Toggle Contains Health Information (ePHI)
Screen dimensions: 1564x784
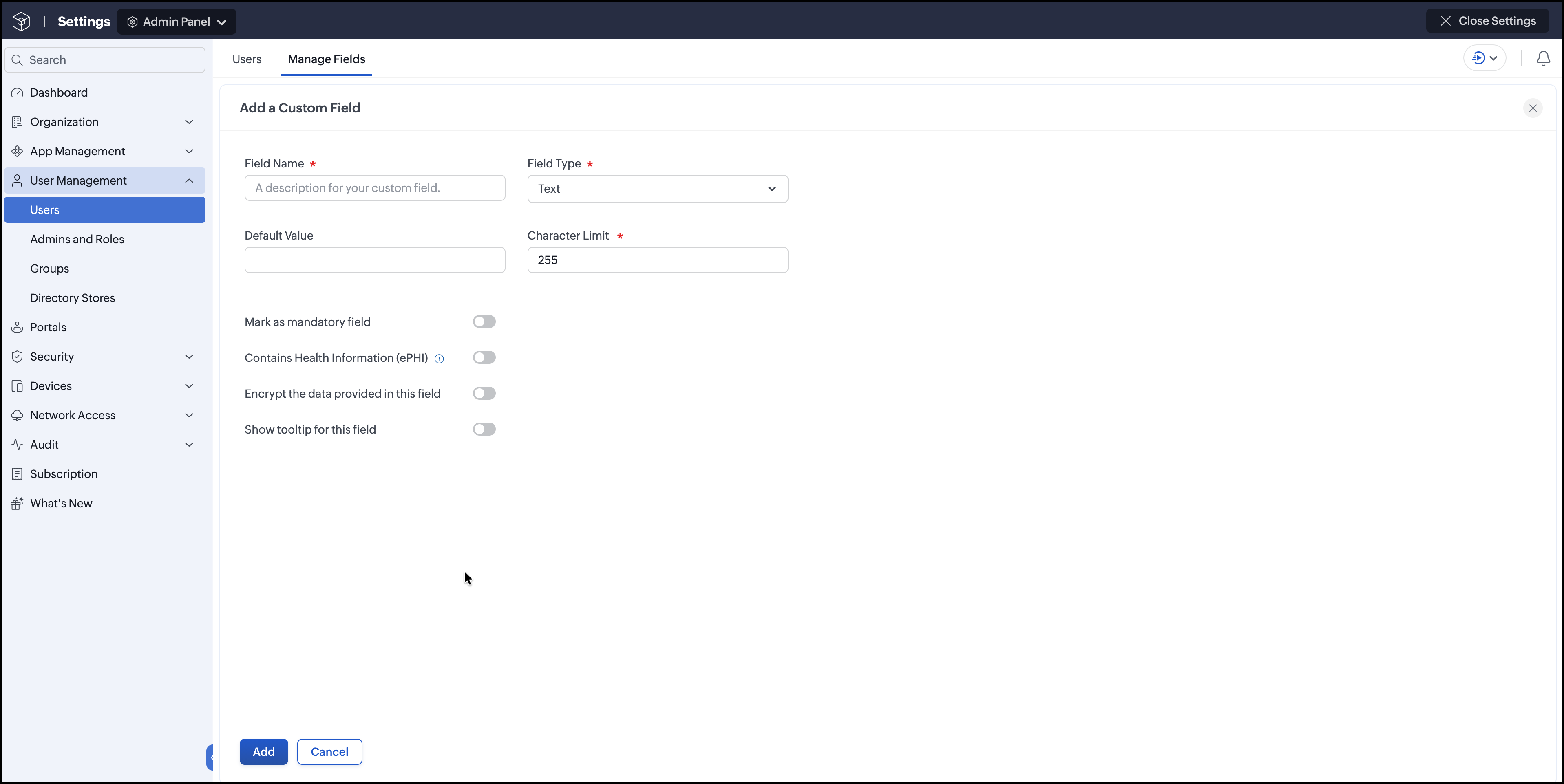pyautogui.click(x=484, y=358)
